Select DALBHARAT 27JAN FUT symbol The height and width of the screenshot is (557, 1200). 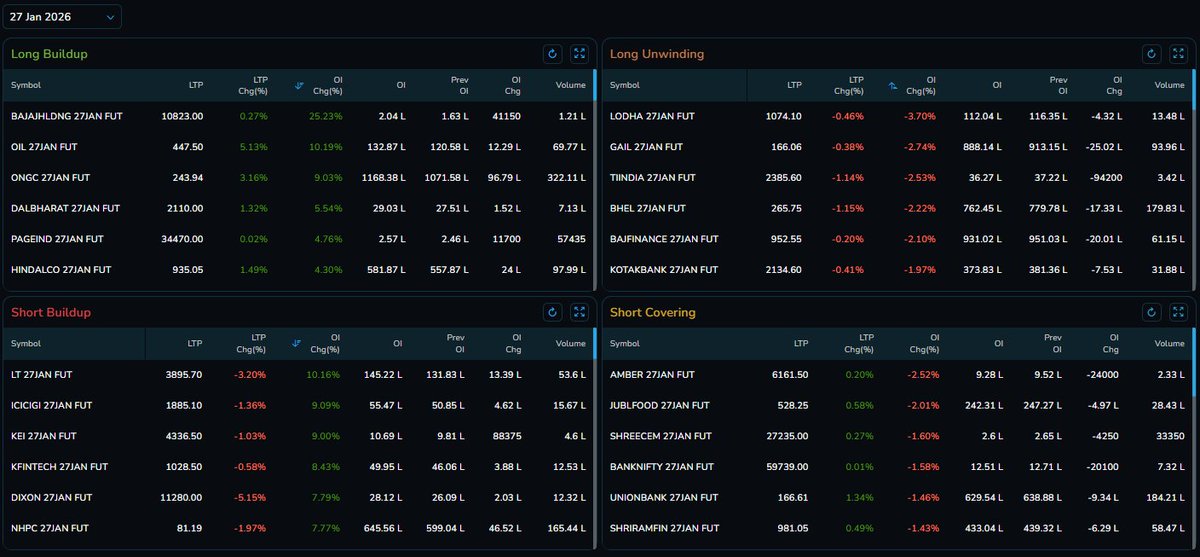tap(65, 209)
